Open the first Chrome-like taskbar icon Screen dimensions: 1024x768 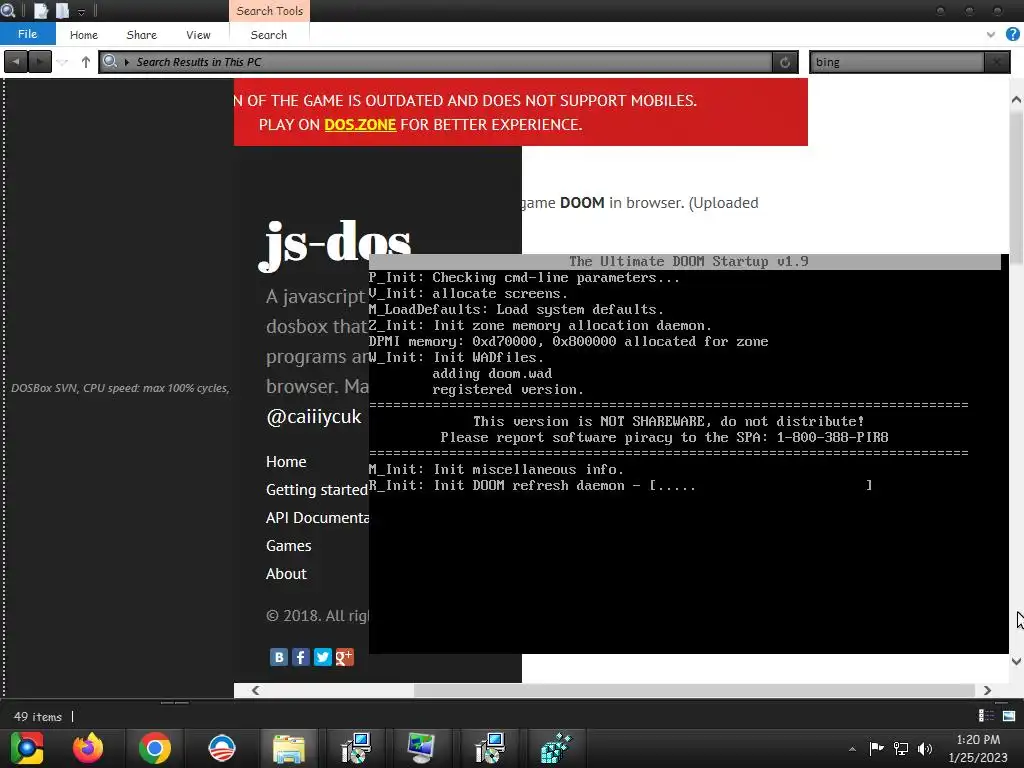[x=27, y=748]
